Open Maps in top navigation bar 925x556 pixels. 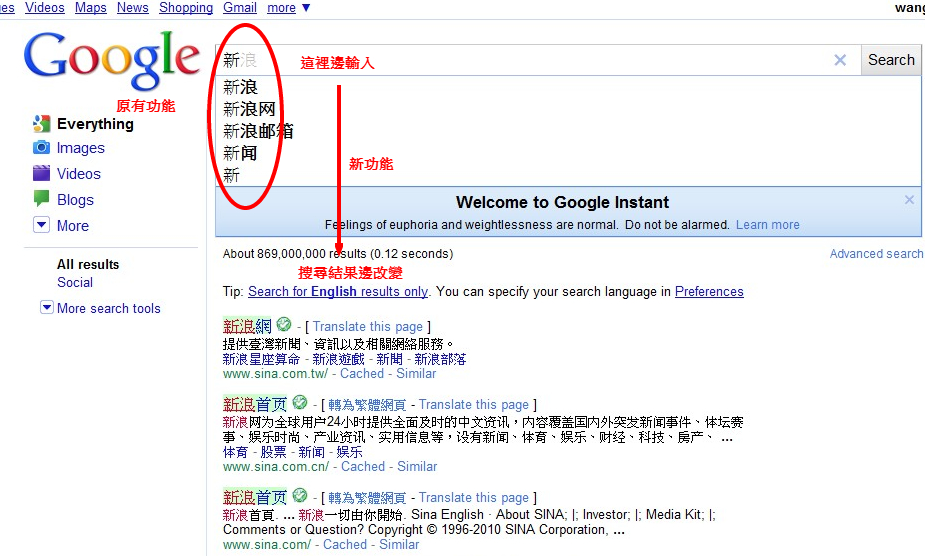91,8
